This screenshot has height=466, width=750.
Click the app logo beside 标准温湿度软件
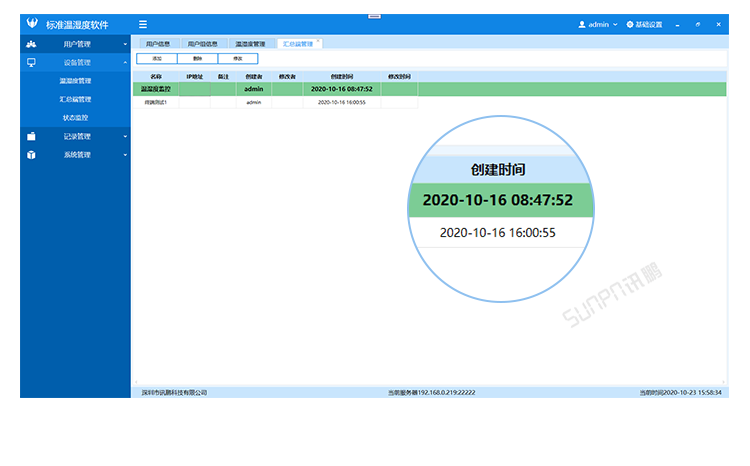32,24
